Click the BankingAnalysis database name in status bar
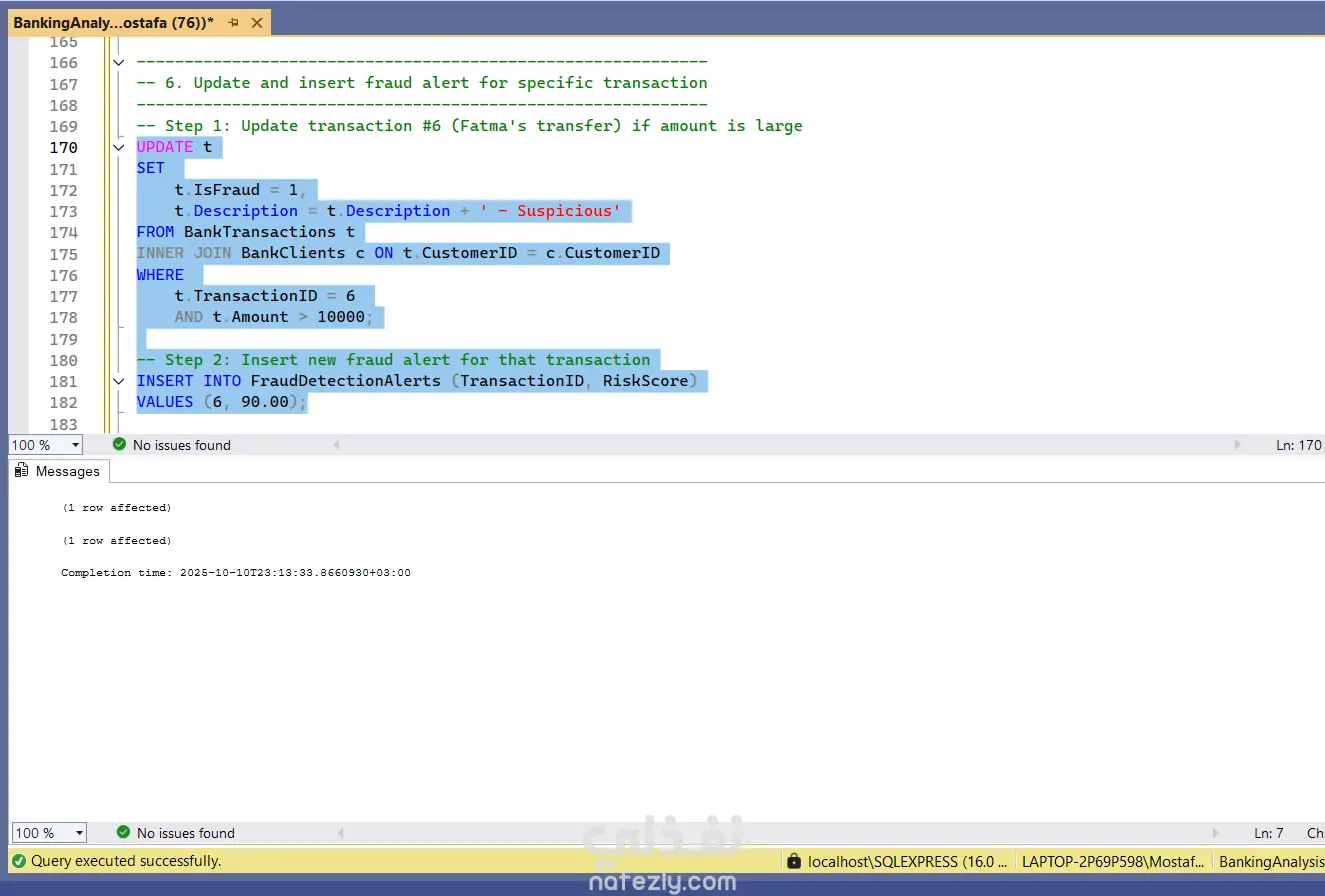This screenshot has width=1325, height=896. (x=1270, y=861)
